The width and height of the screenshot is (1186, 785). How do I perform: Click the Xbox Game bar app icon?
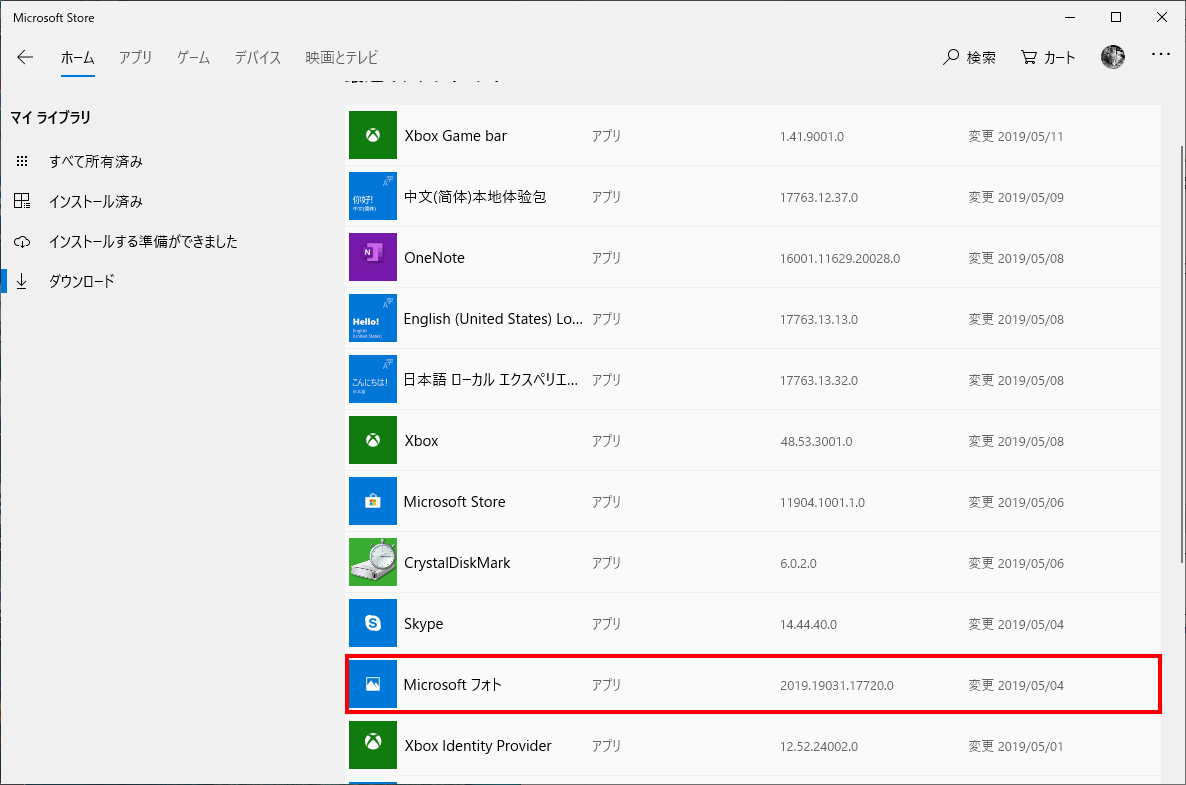373,135
